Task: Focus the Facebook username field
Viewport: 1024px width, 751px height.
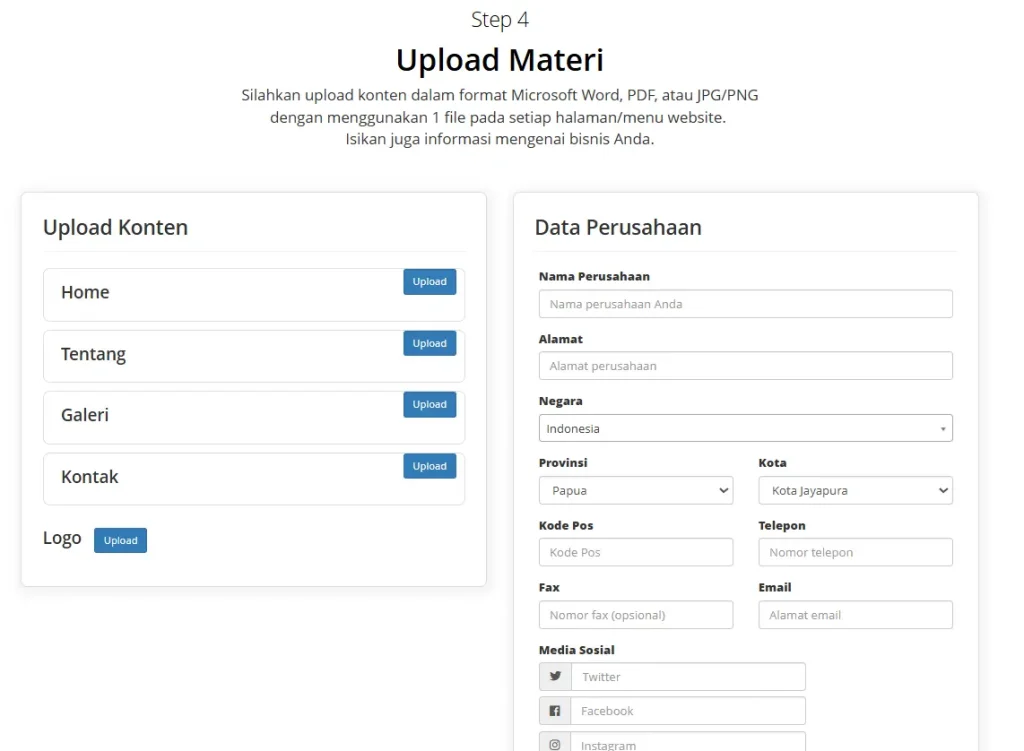Action: coord(688,711)
